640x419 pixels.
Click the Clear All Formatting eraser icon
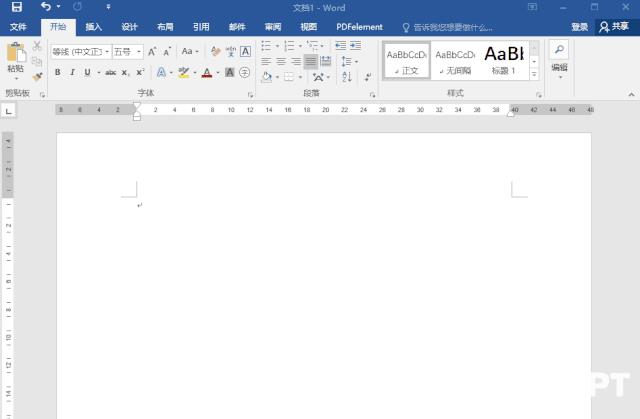pos(215,51)
